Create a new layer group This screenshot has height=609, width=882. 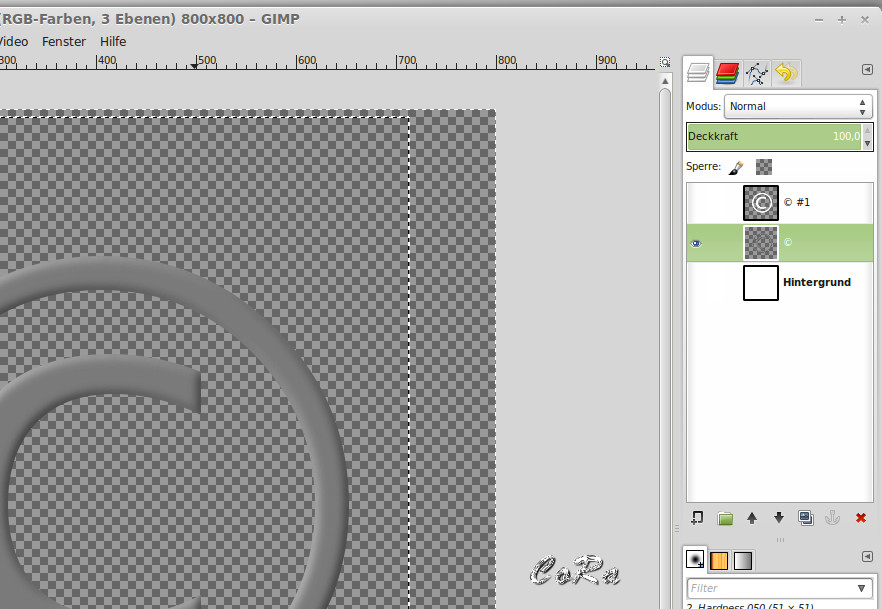pyautogui.click(x=725, y=518)
